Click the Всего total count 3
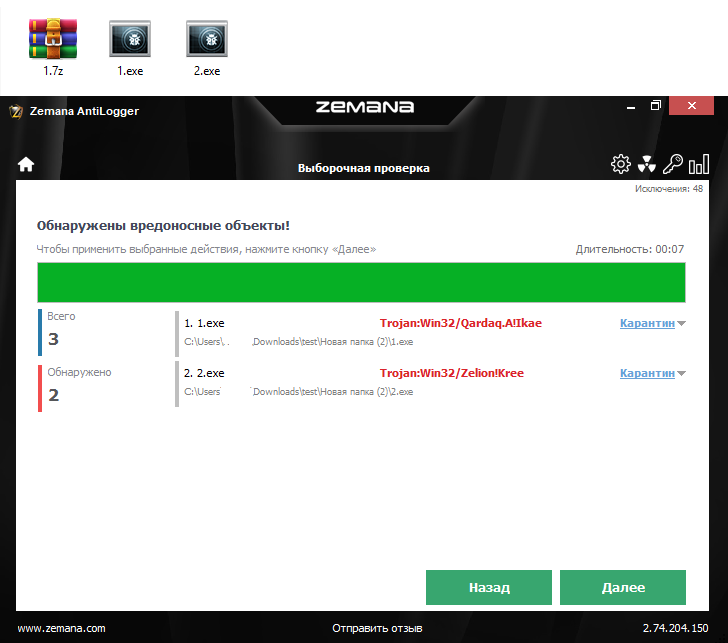The height and width of the screenshot is (643, 728). coord(53,339)
